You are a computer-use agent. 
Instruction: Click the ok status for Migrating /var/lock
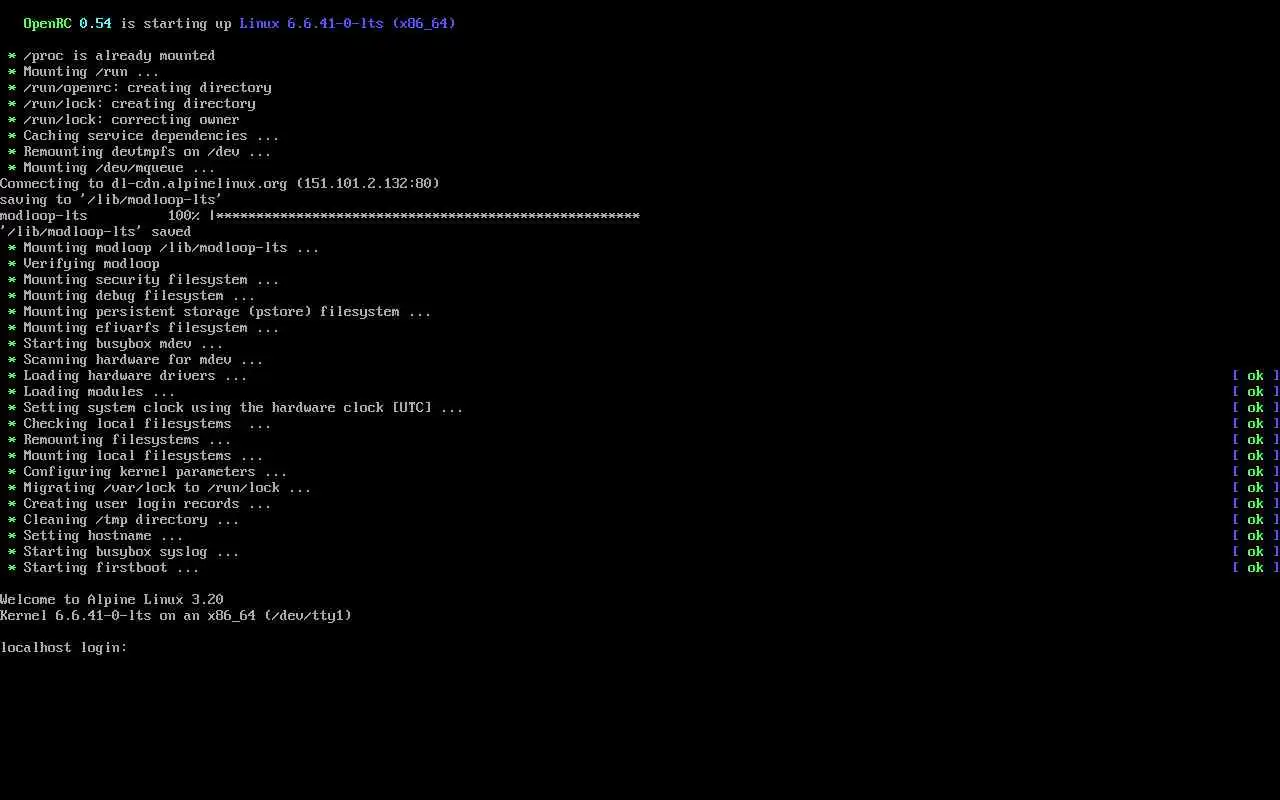click(1255, 487)
